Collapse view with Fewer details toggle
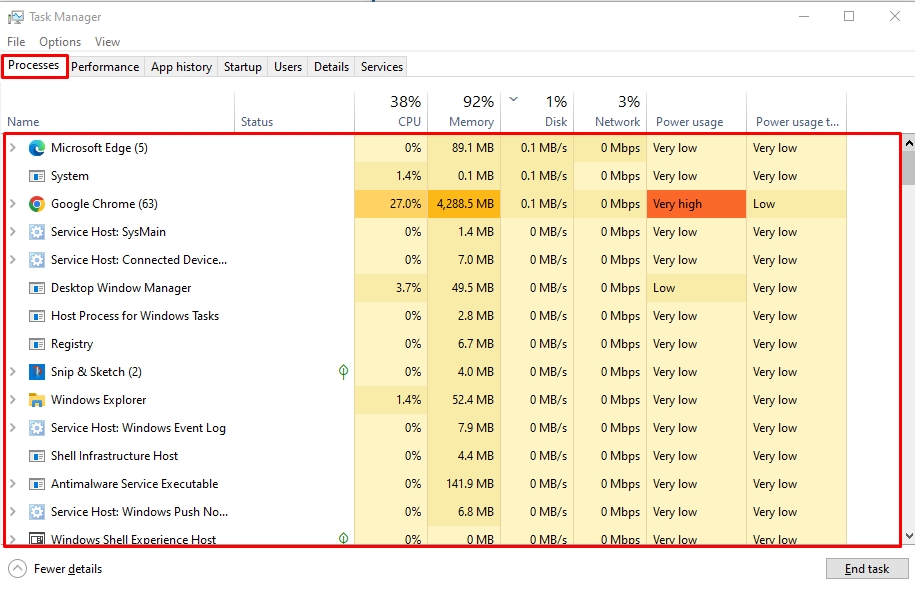Viewport: 915px width, 590px height. pos(55,569)
